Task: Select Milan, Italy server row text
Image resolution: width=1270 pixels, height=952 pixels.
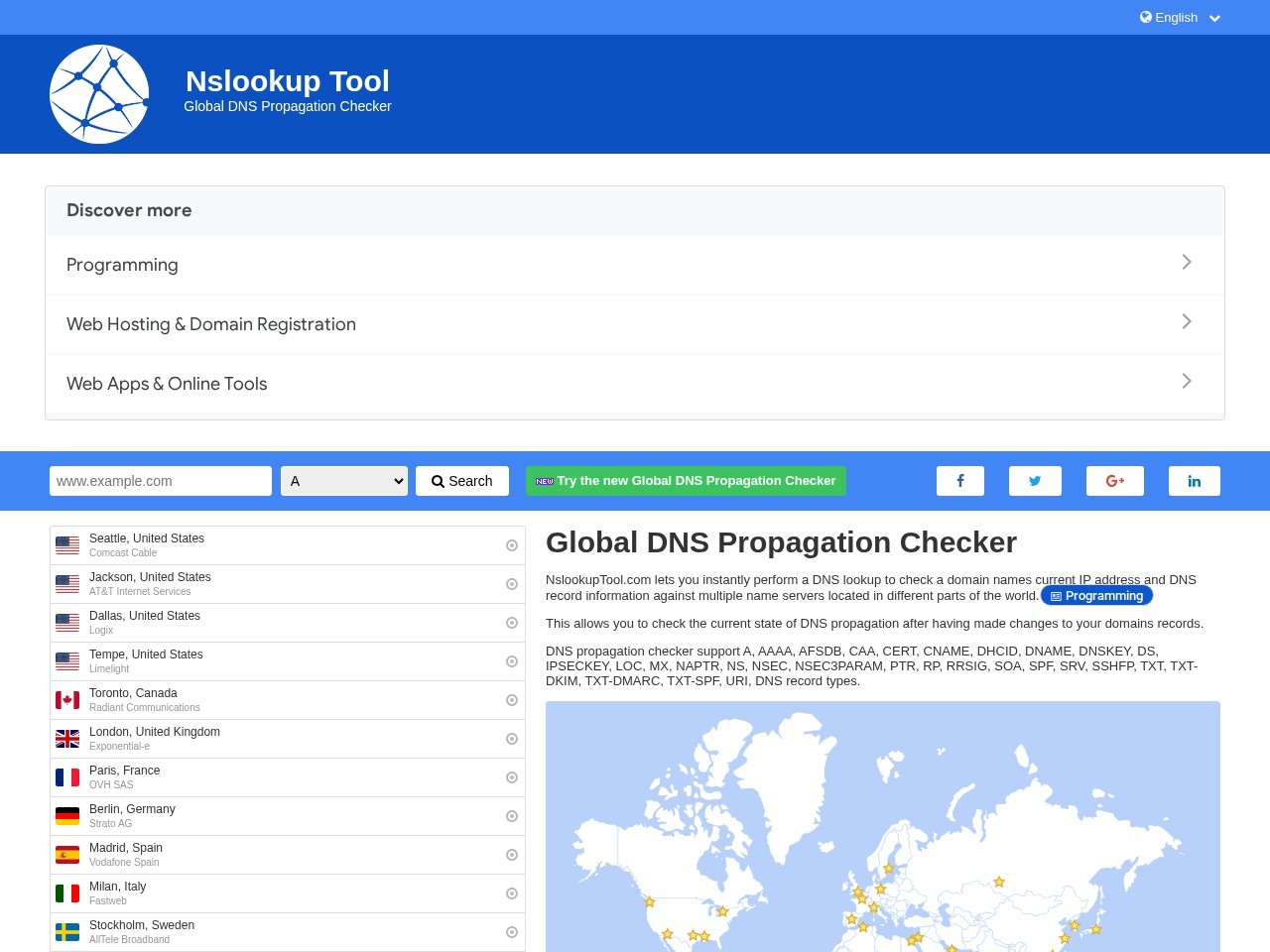Action: point(117,887)
